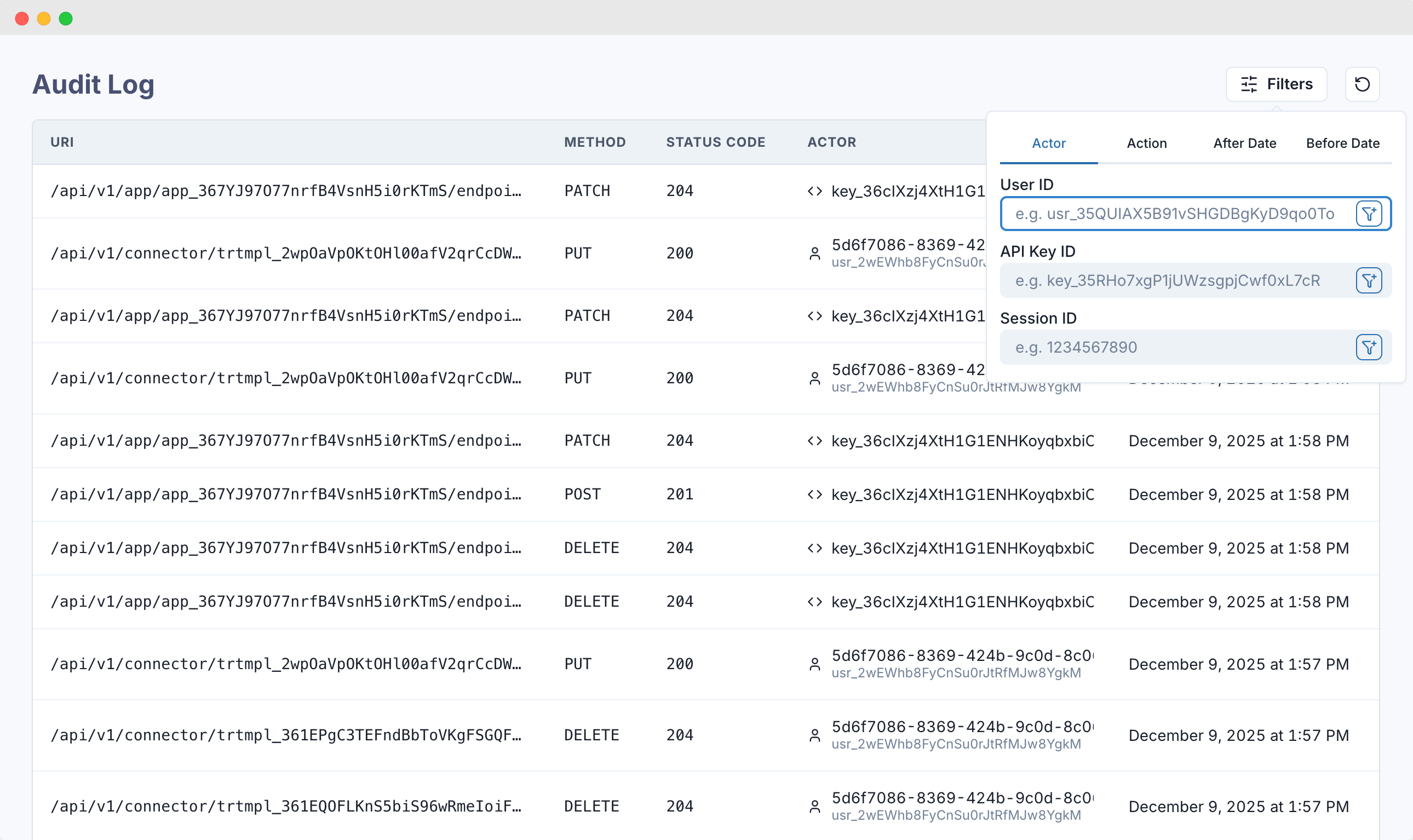Select the code brackets icon beside key_36clXzj4XtH1G1

[x=815, y=191]
